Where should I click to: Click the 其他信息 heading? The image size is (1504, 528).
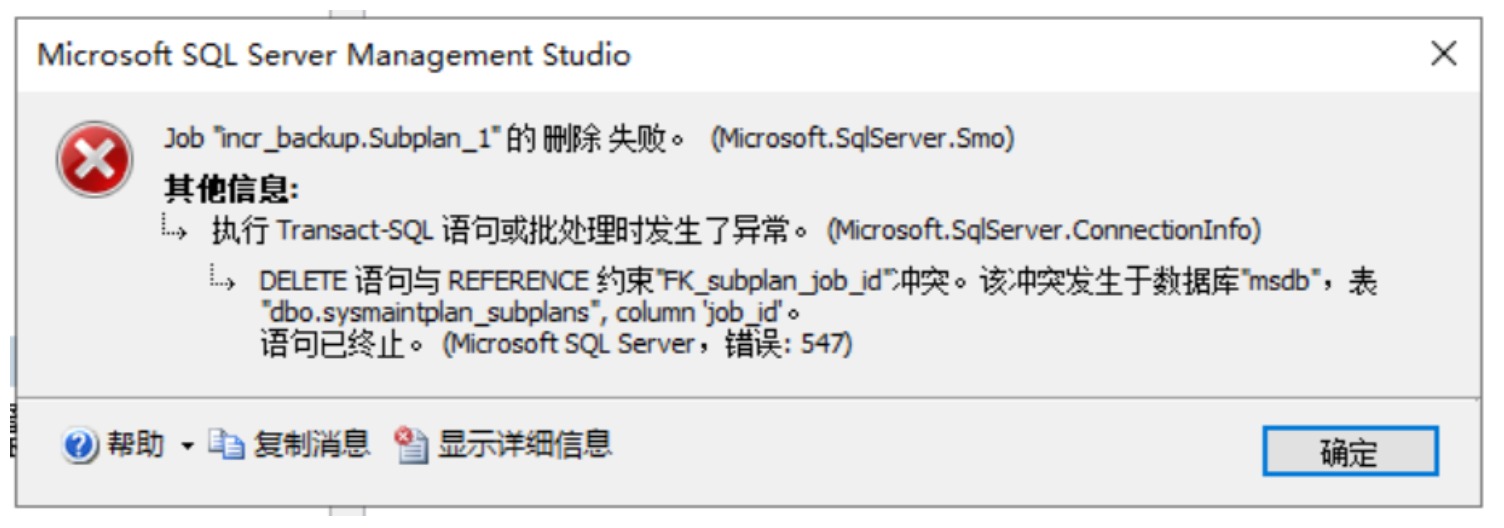(231, 189)
